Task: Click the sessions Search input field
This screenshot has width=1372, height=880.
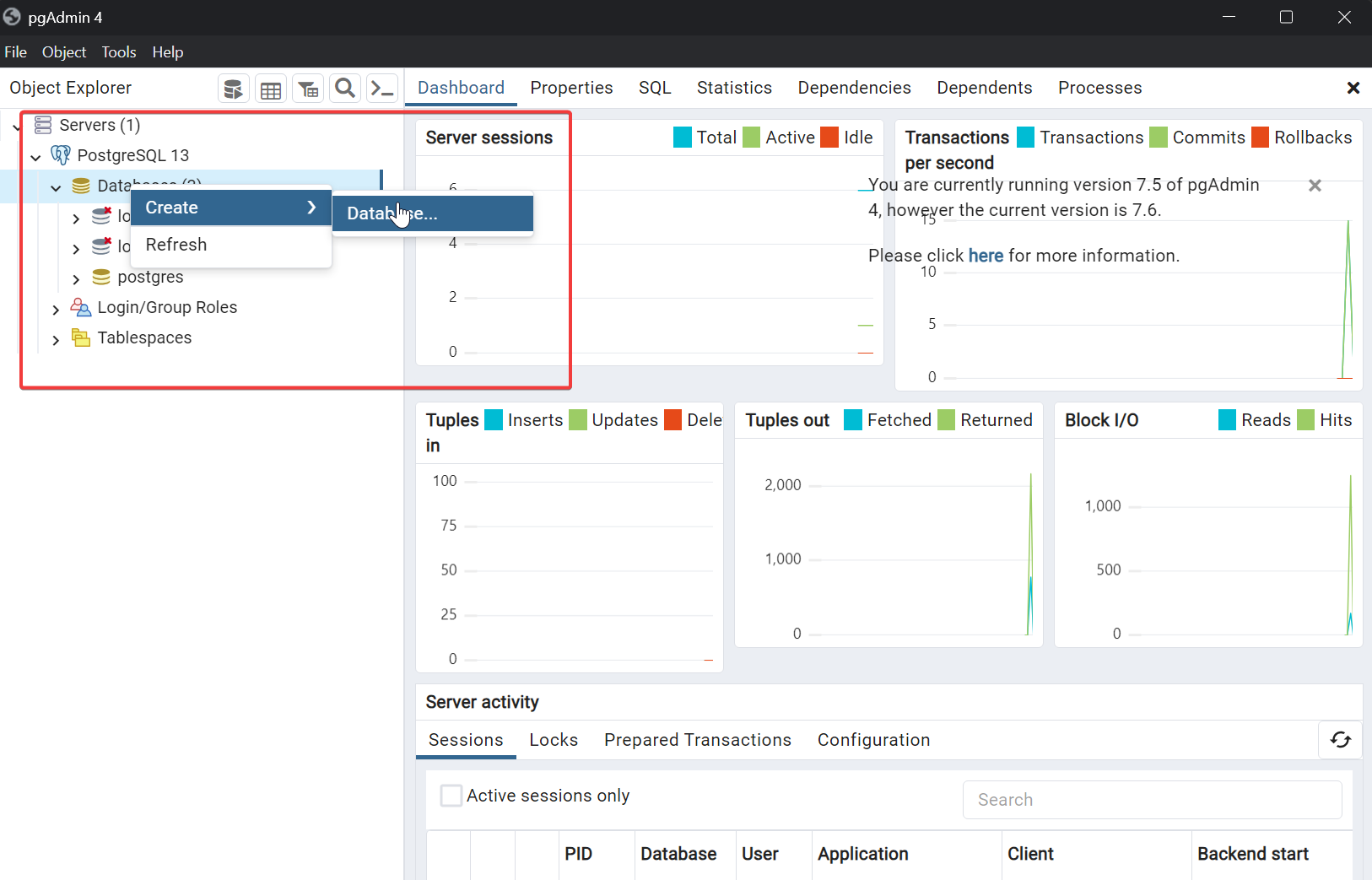Action: coord(1152,800)
